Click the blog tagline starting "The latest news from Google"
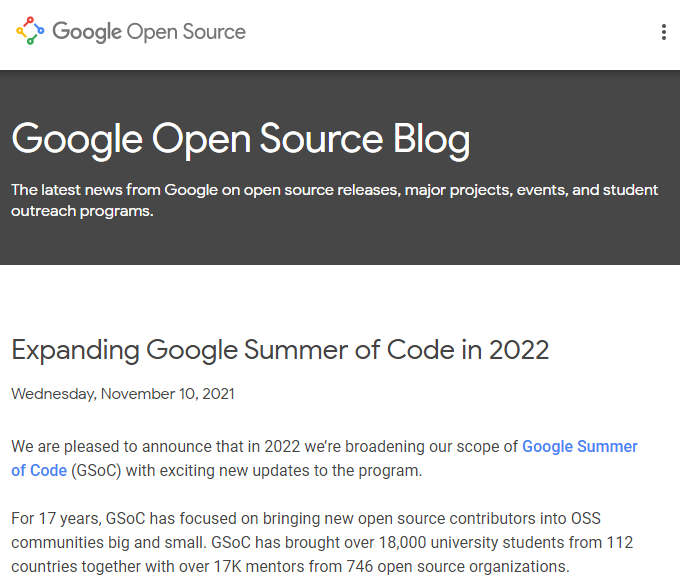 point(334,190)
